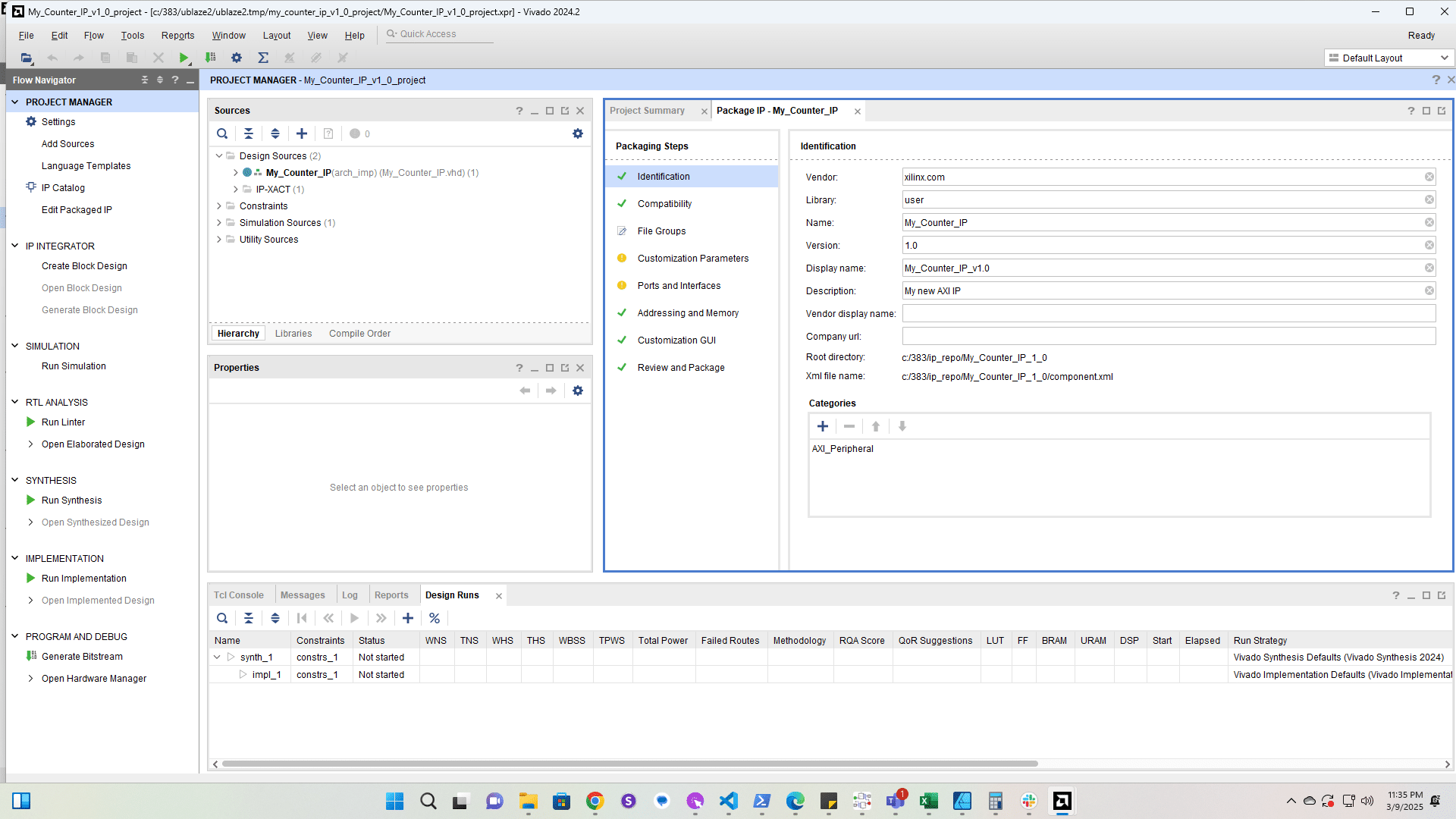This screenshot has width=1456, height=819.
Task: Open Sources panel settings gear
Action: click(x=578, y=133)
